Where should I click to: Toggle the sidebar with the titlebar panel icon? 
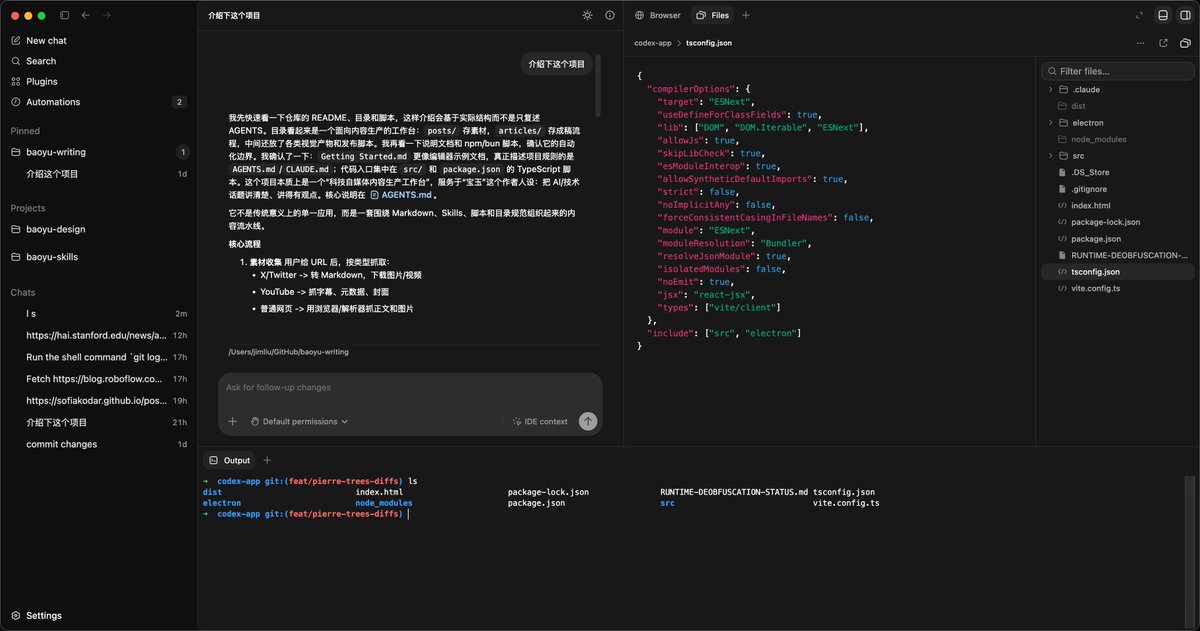tap(65, 15)
